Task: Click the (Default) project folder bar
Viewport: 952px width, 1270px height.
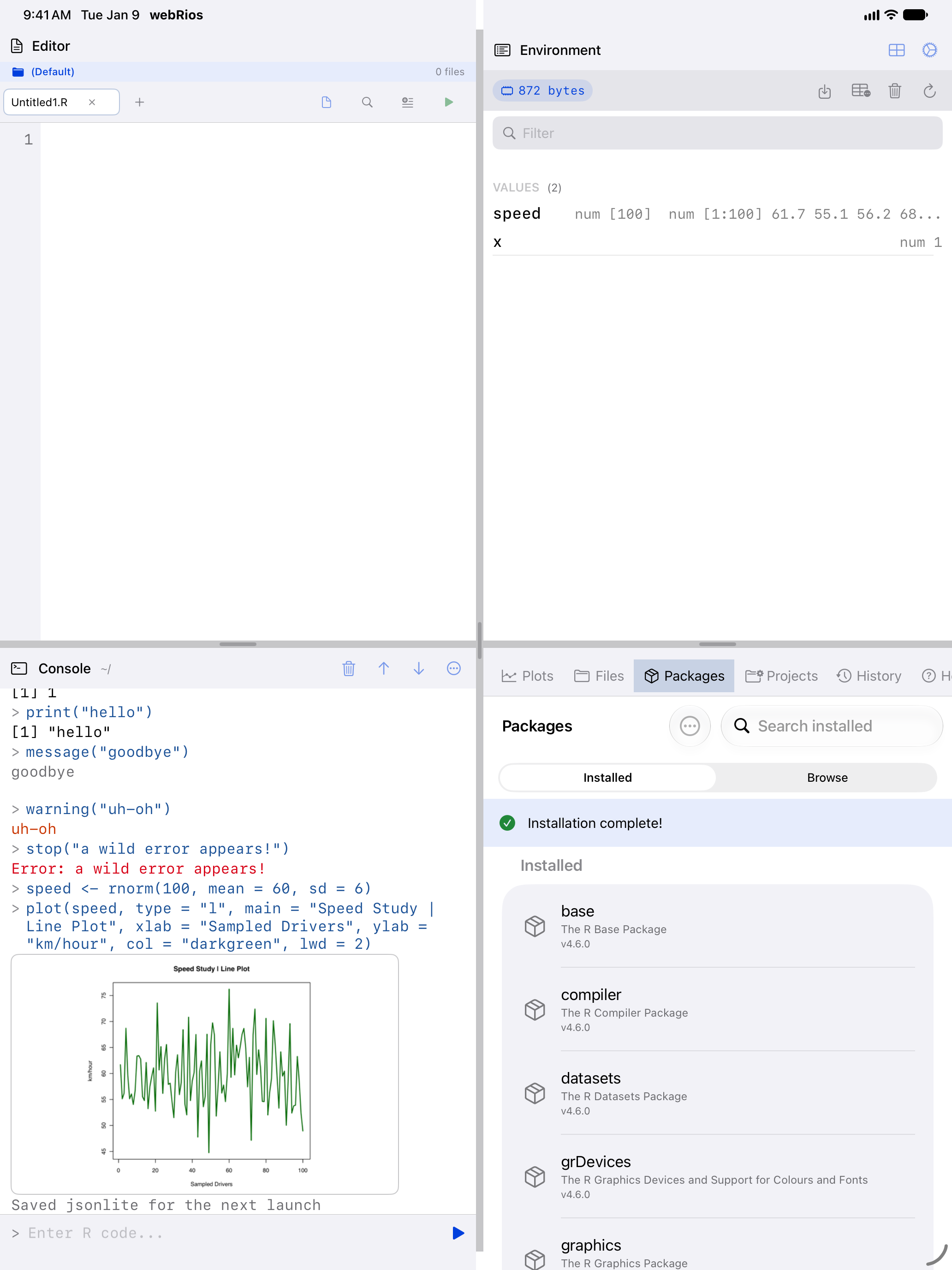Action: (238, 72)
